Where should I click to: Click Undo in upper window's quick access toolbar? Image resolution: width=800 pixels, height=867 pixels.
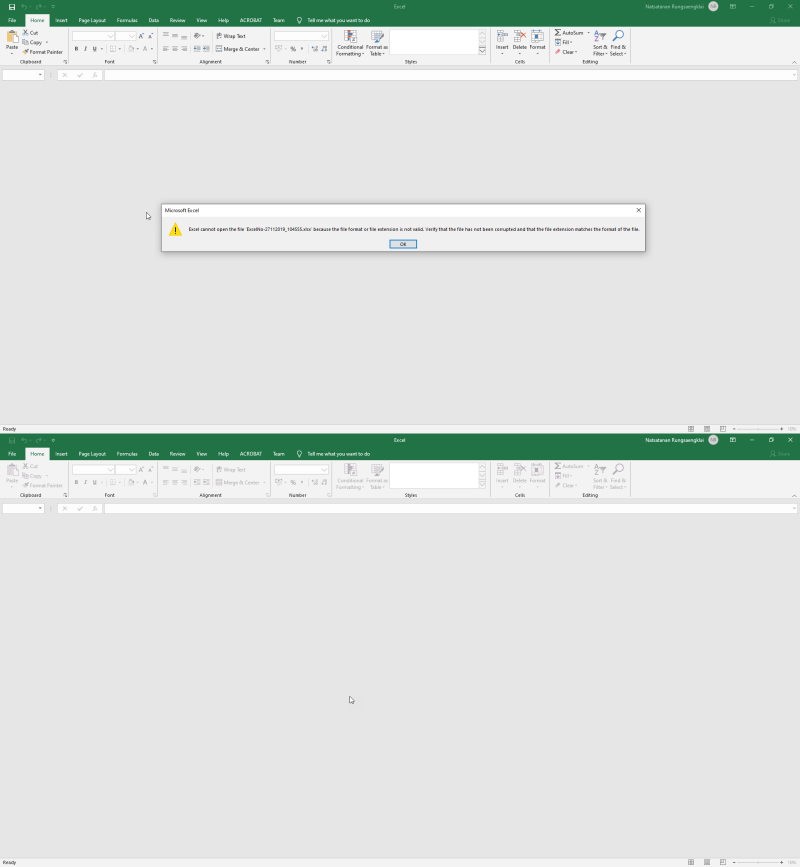pyautogui.click(x=24, y=7)
